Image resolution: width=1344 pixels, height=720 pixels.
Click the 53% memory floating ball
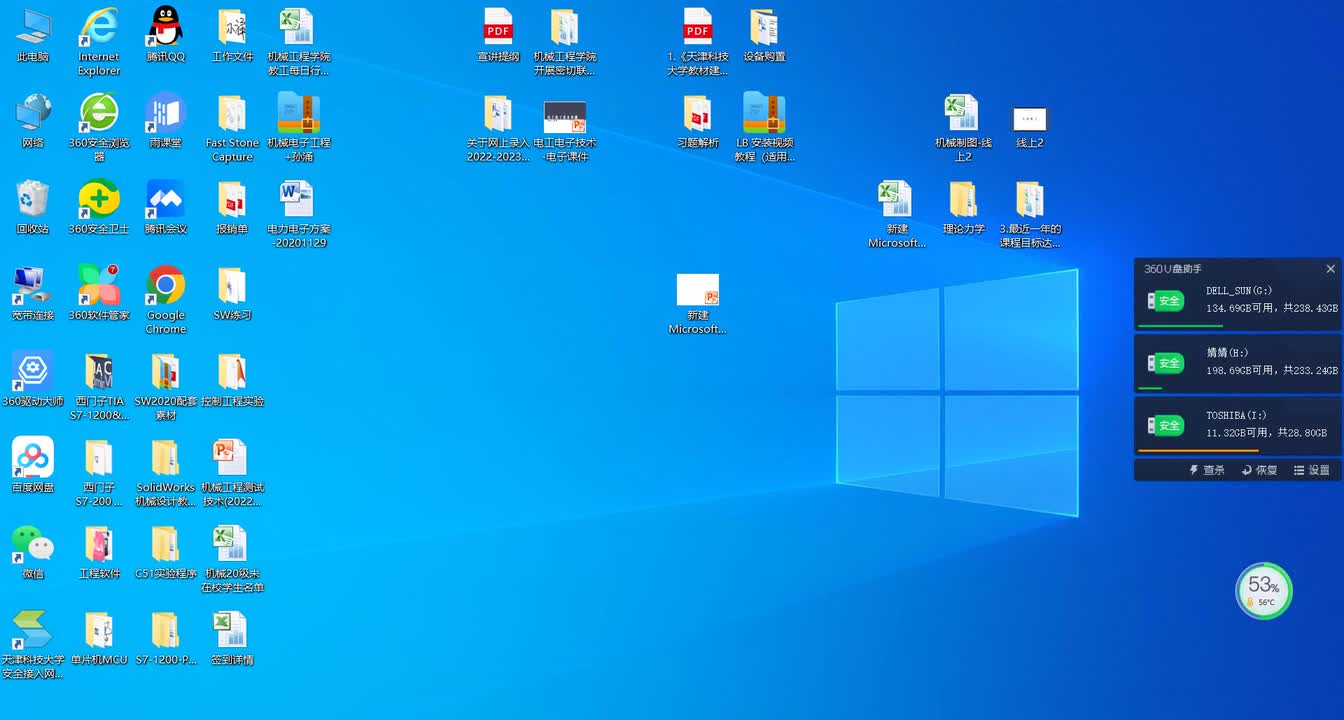tap(1264, 590)
